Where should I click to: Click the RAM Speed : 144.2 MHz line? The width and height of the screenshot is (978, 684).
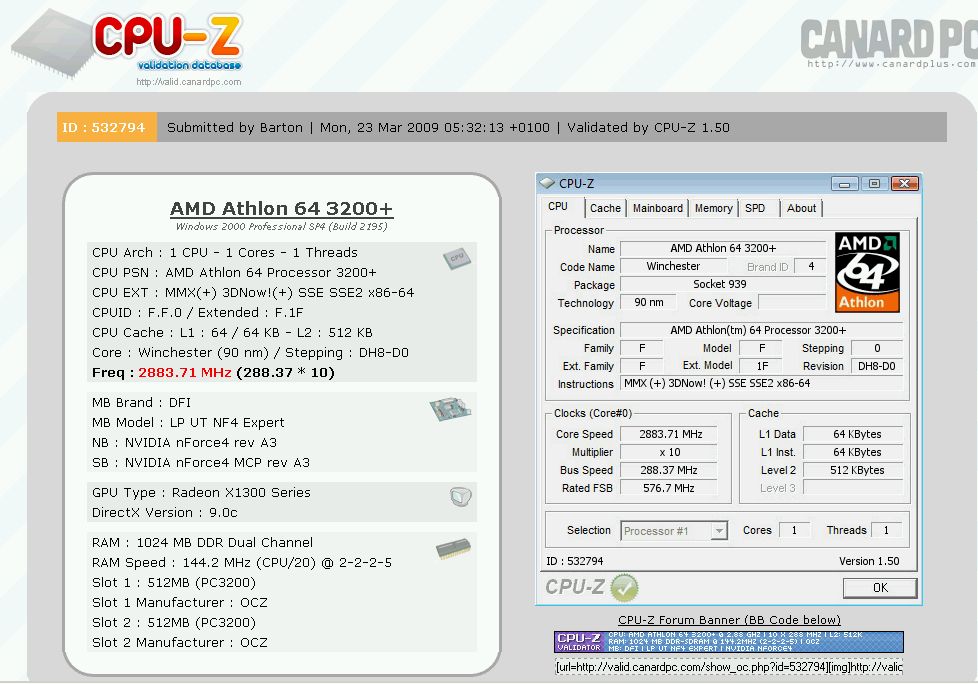point(241,562)
